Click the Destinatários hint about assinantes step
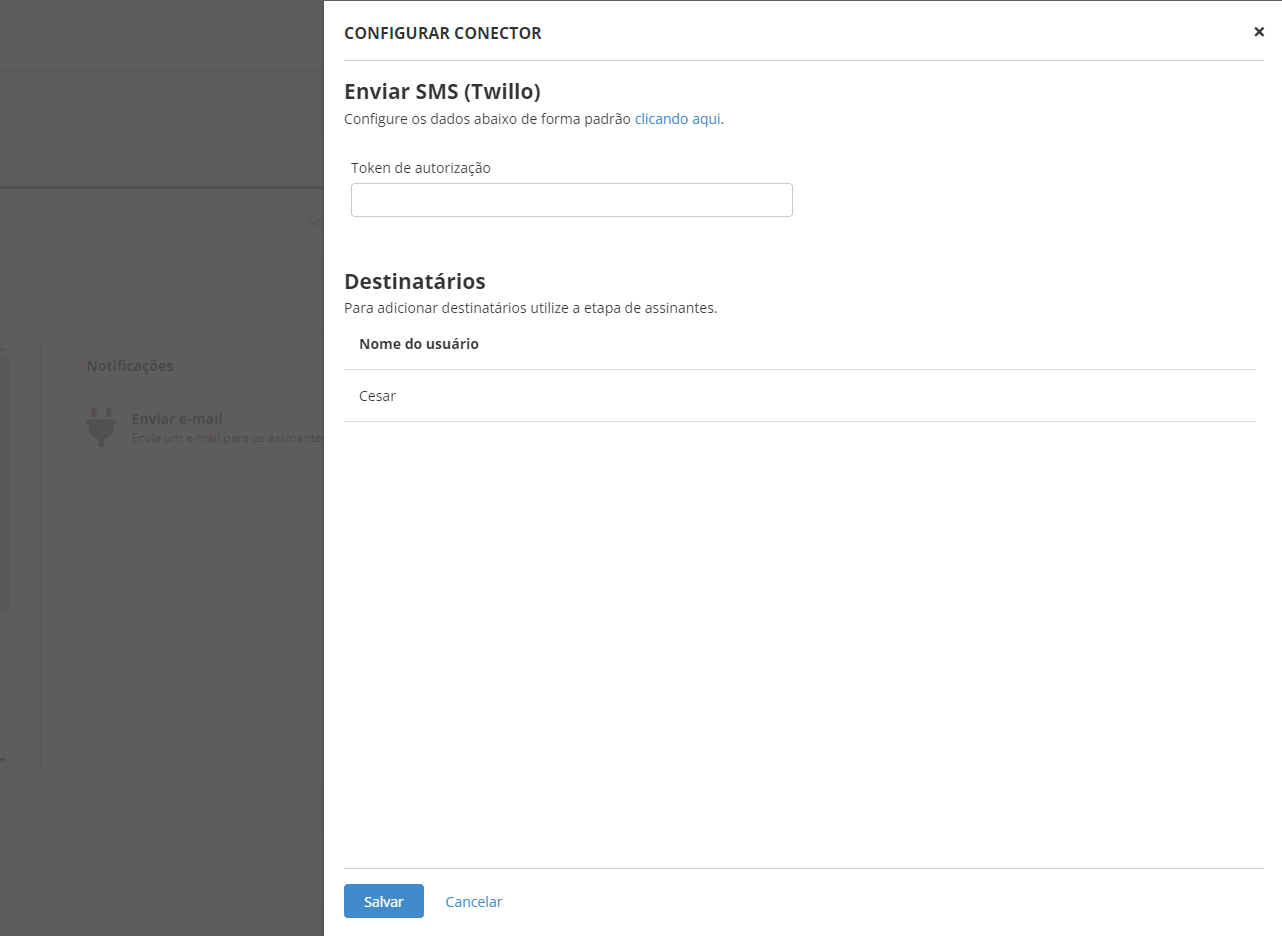 530,308
